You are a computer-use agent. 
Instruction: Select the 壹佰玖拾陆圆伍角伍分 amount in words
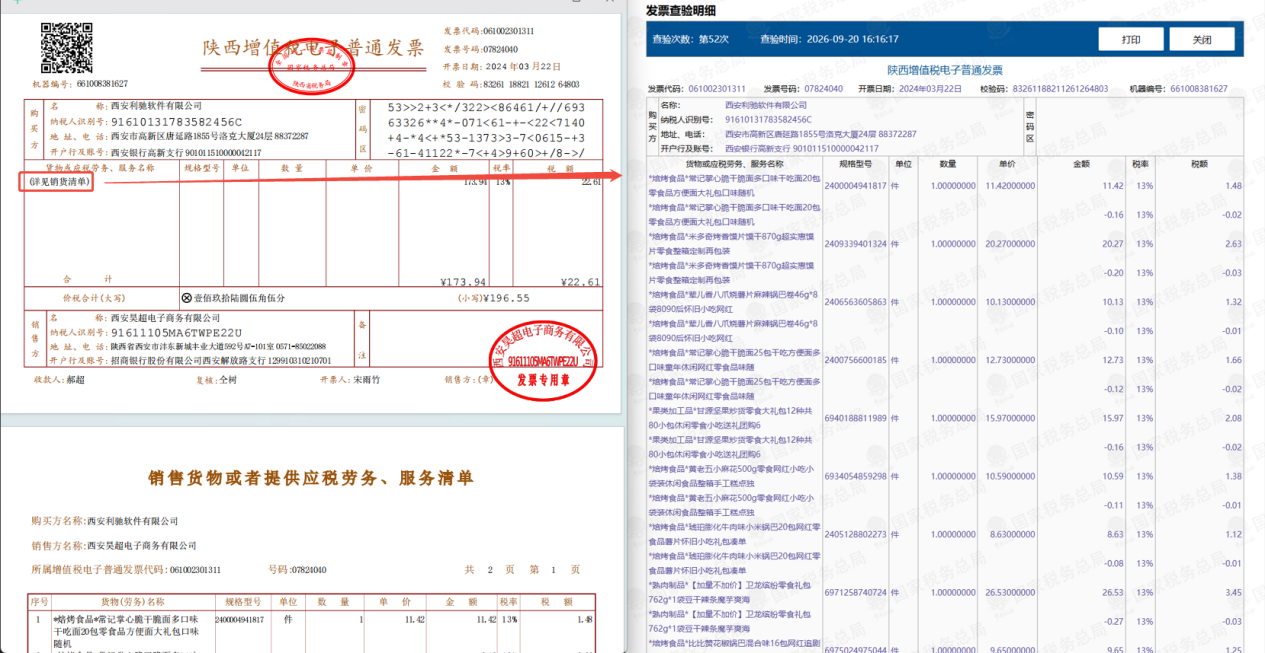pyautogui.click(x=238, y=298)
